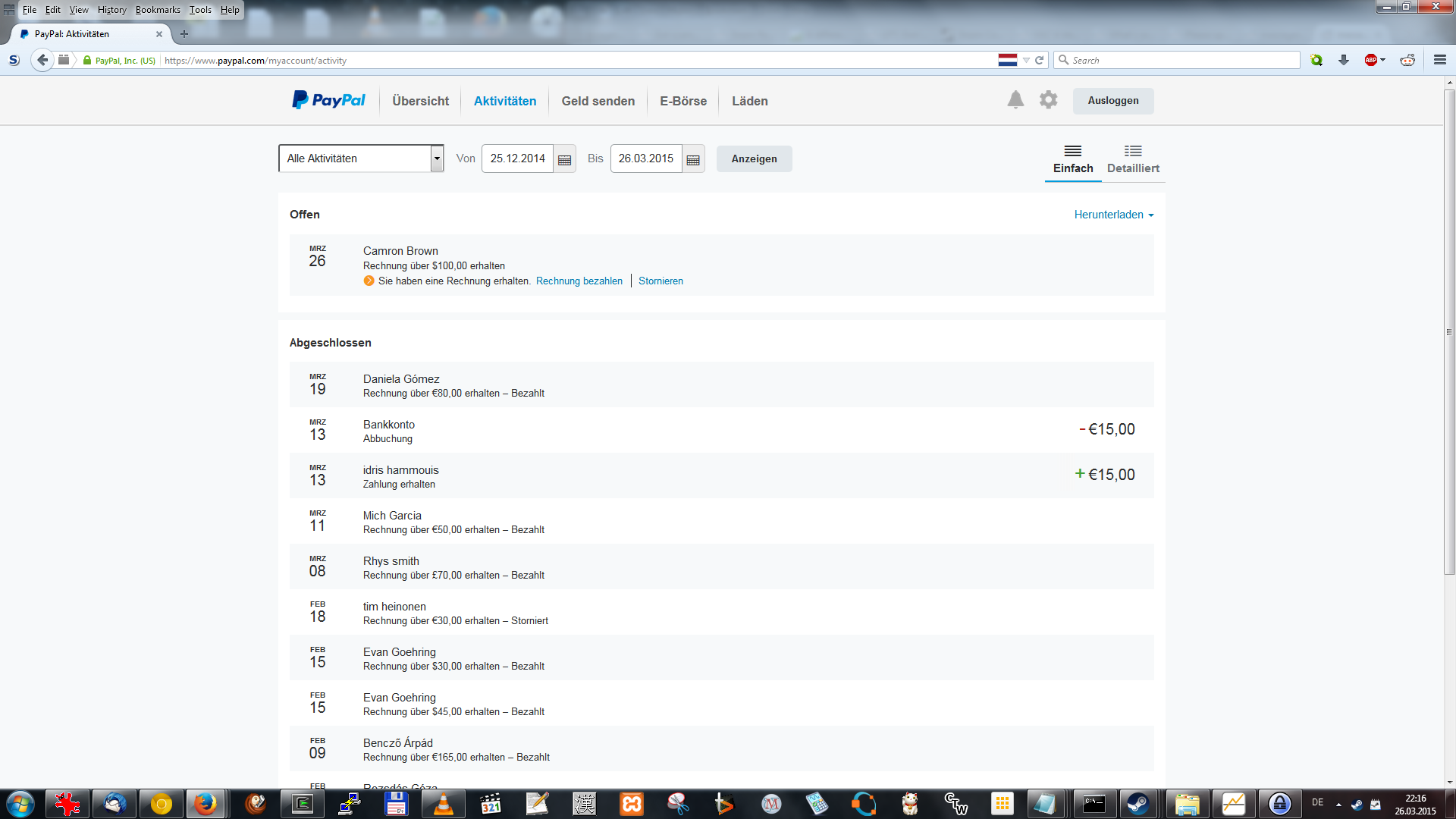Open the Übersicht navigation tab
This screenshot has width=1456, height=819.
(420, 101)
